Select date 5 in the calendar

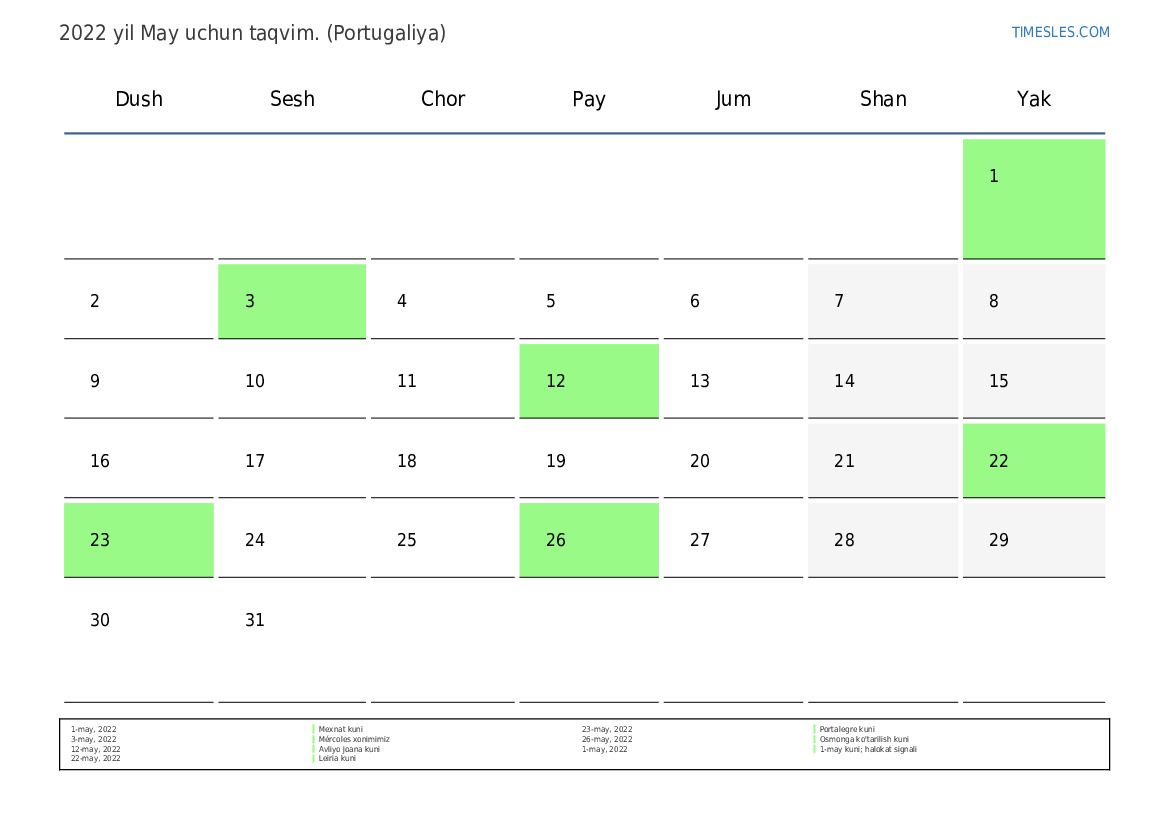pyautogui.click(x=588, y=301)
